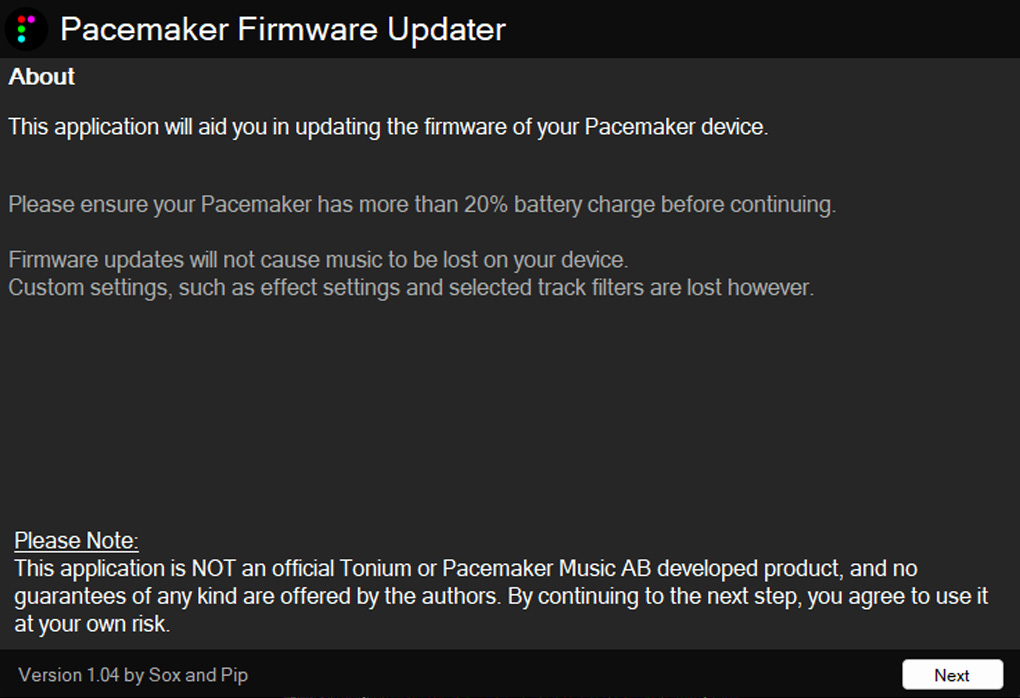The width and height of the screenshot is (1020, 698).
Task: Click the 'guarantees of any kind' disclaimer line
Action: click(x=501, y=596)
